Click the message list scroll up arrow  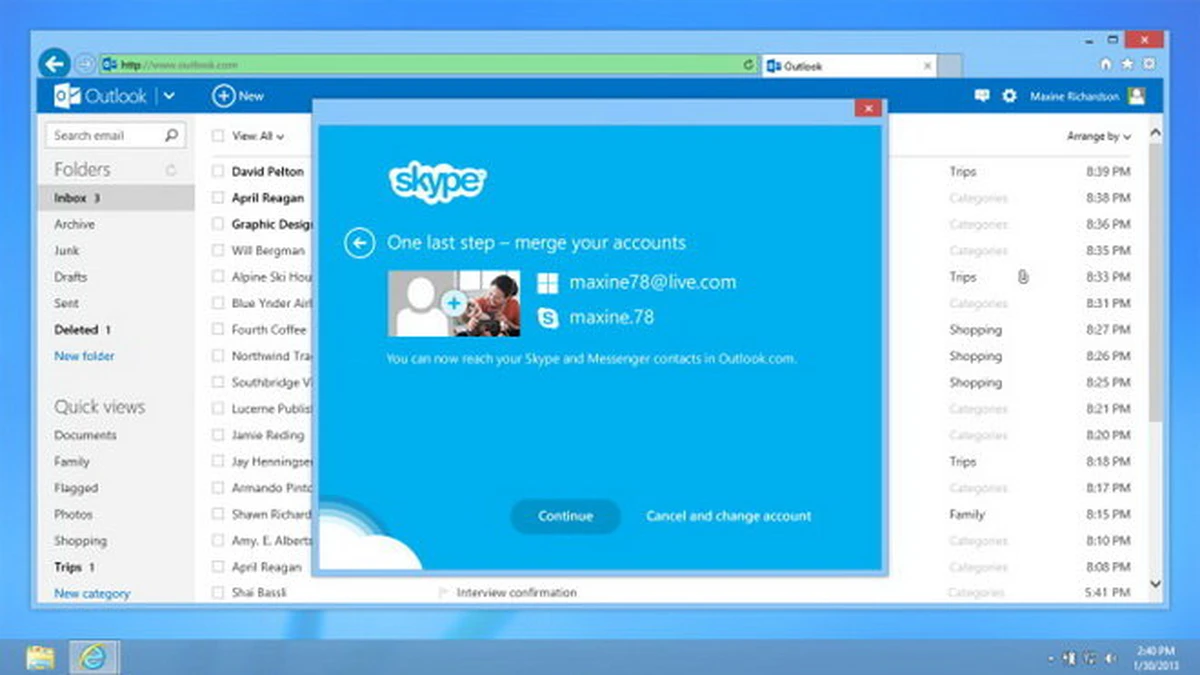pyautogui.click(x=1157, y=132)
